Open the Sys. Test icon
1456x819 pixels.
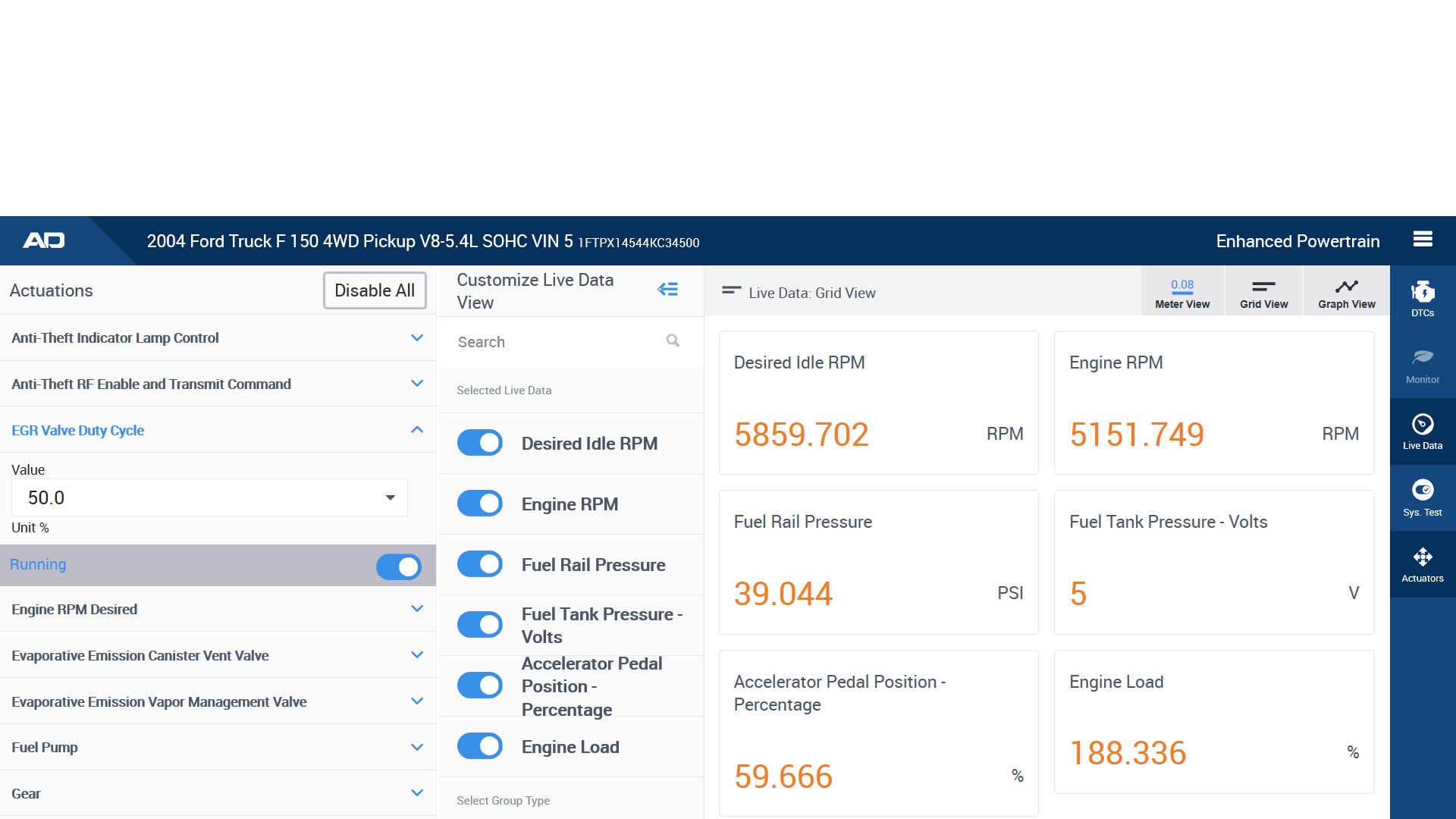click(x=1422, y=497)
